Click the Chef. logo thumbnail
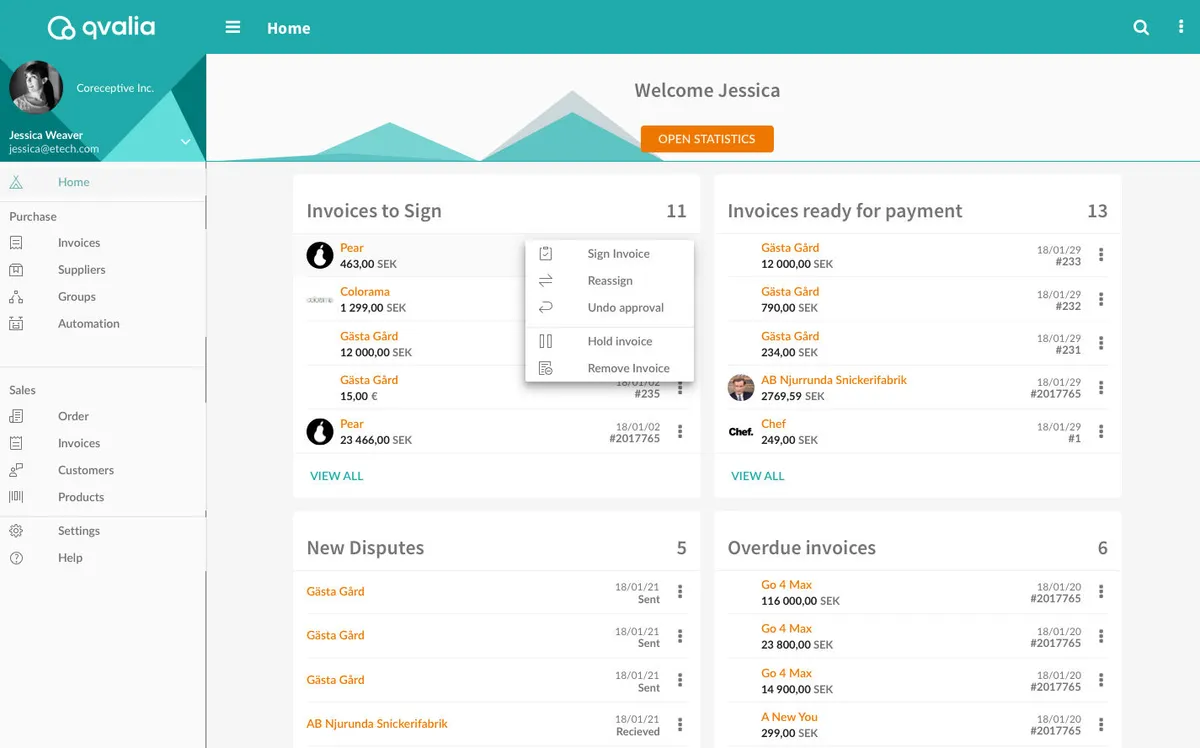The height and width of the screenshot is (748, 1200). pos(741,432)
